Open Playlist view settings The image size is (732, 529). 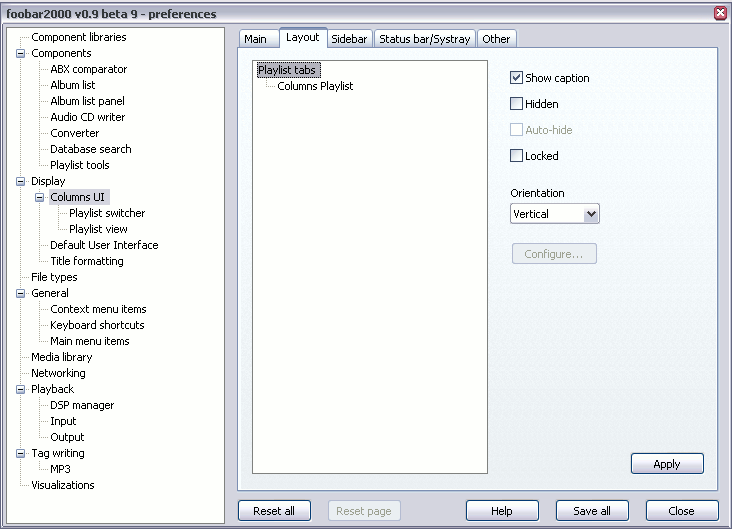click(98, 229)
